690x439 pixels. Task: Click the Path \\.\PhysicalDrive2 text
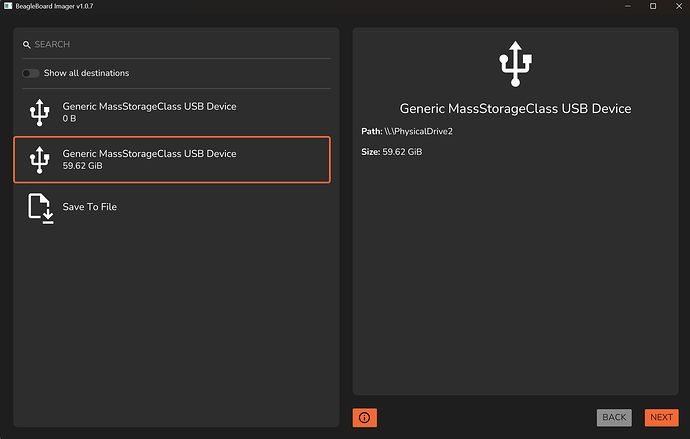[407, 132]
